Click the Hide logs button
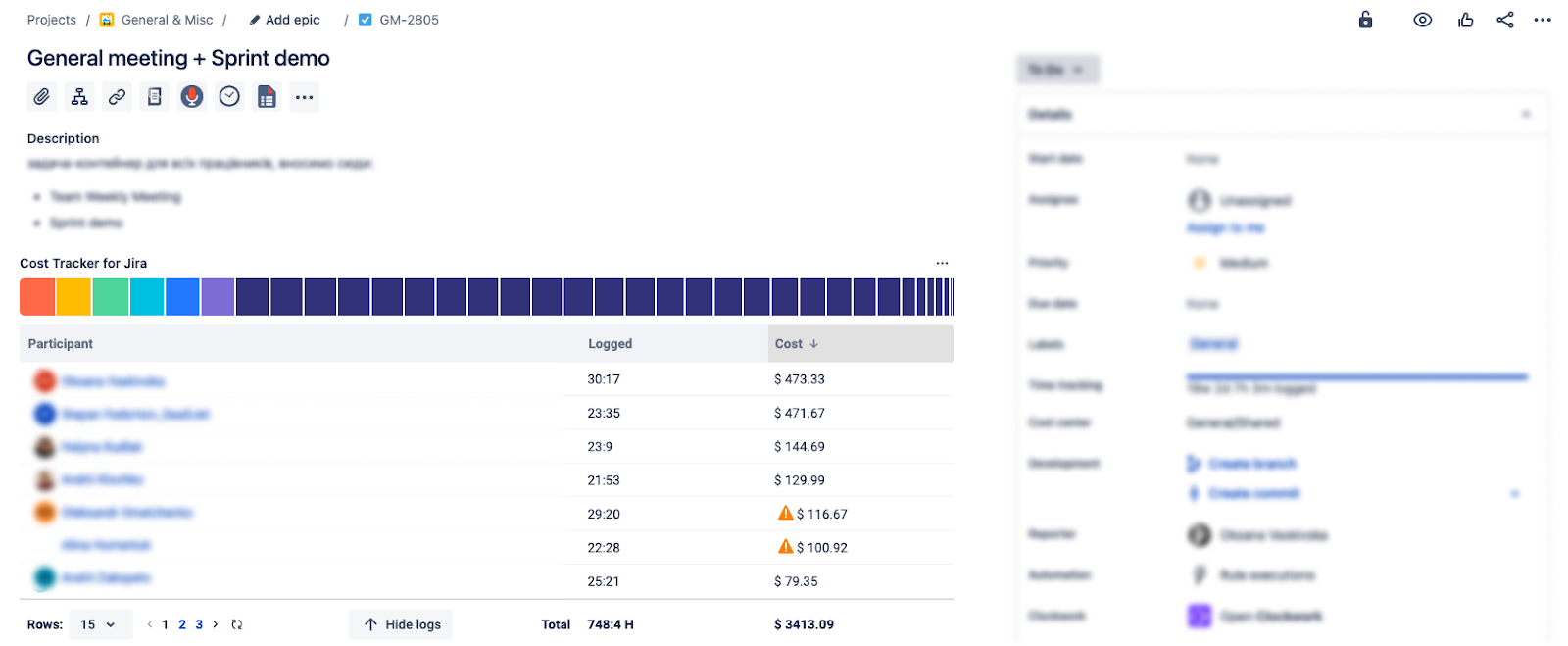Image resolution: width=1568 pixels, height=646 pixels. (x=402, y=624)
